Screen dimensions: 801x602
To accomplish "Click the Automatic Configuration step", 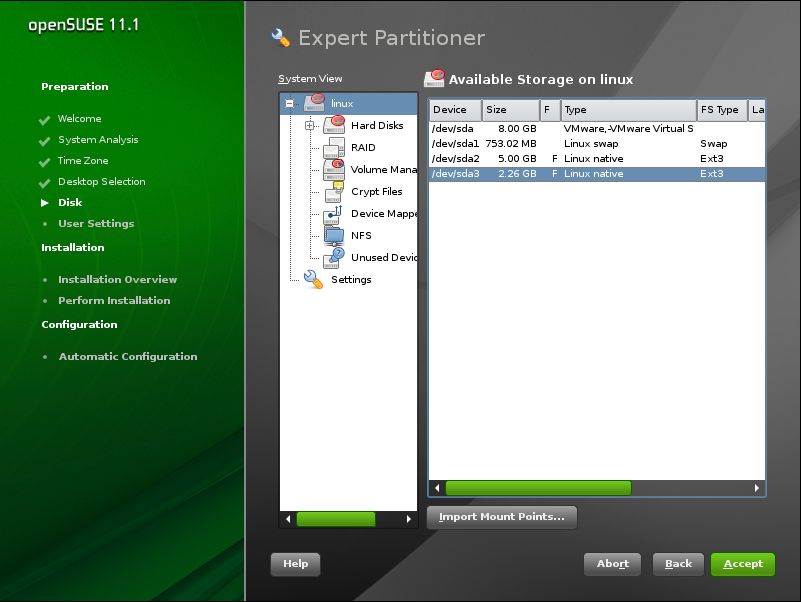I will 128,357.
